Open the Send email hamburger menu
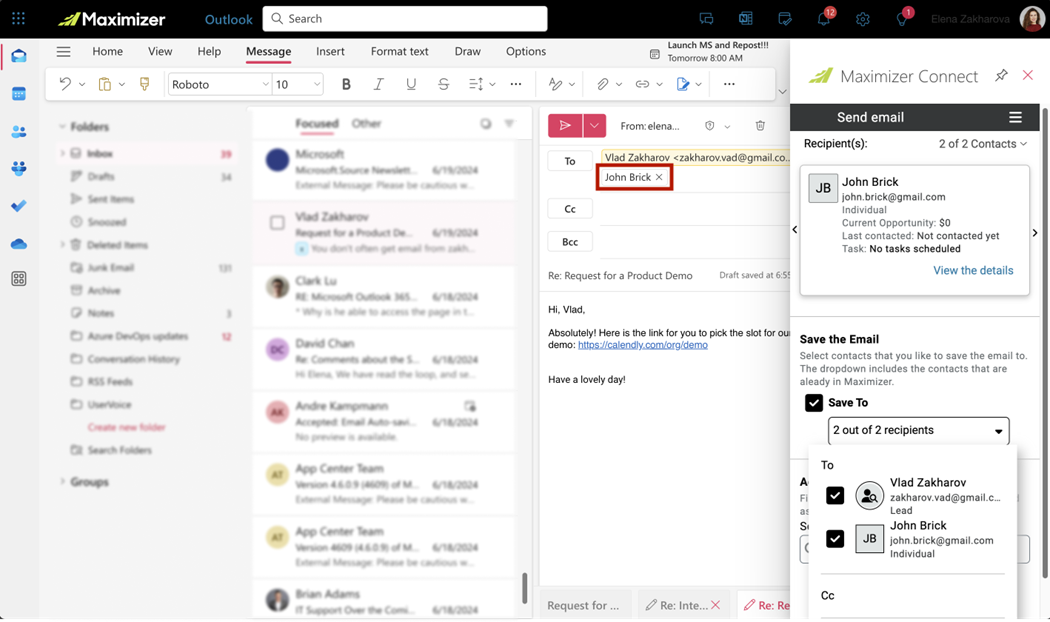Image resolution: width=1050 pixels, height=622 pixels. point(1015,117)
